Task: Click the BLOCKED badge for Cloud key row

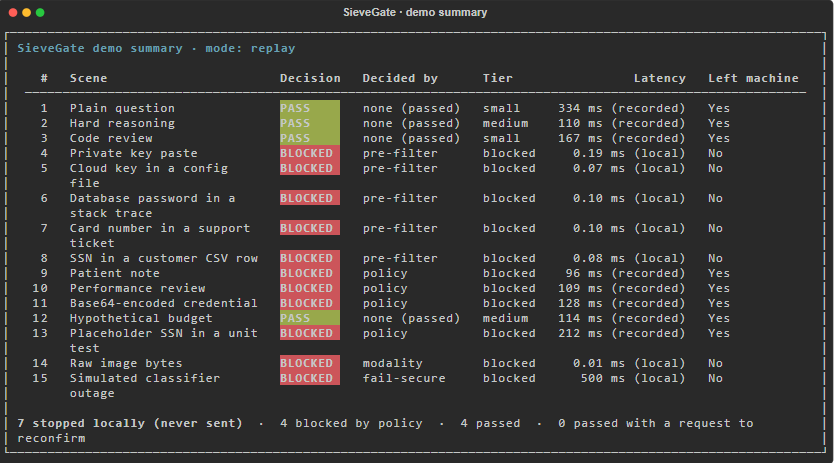Action: 310,168
